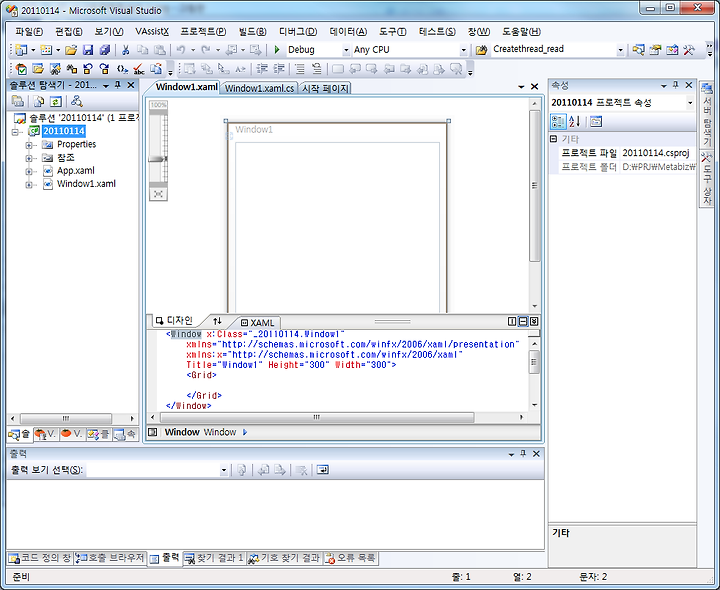Click the New Project icon in toolbar

click(21, 50)
